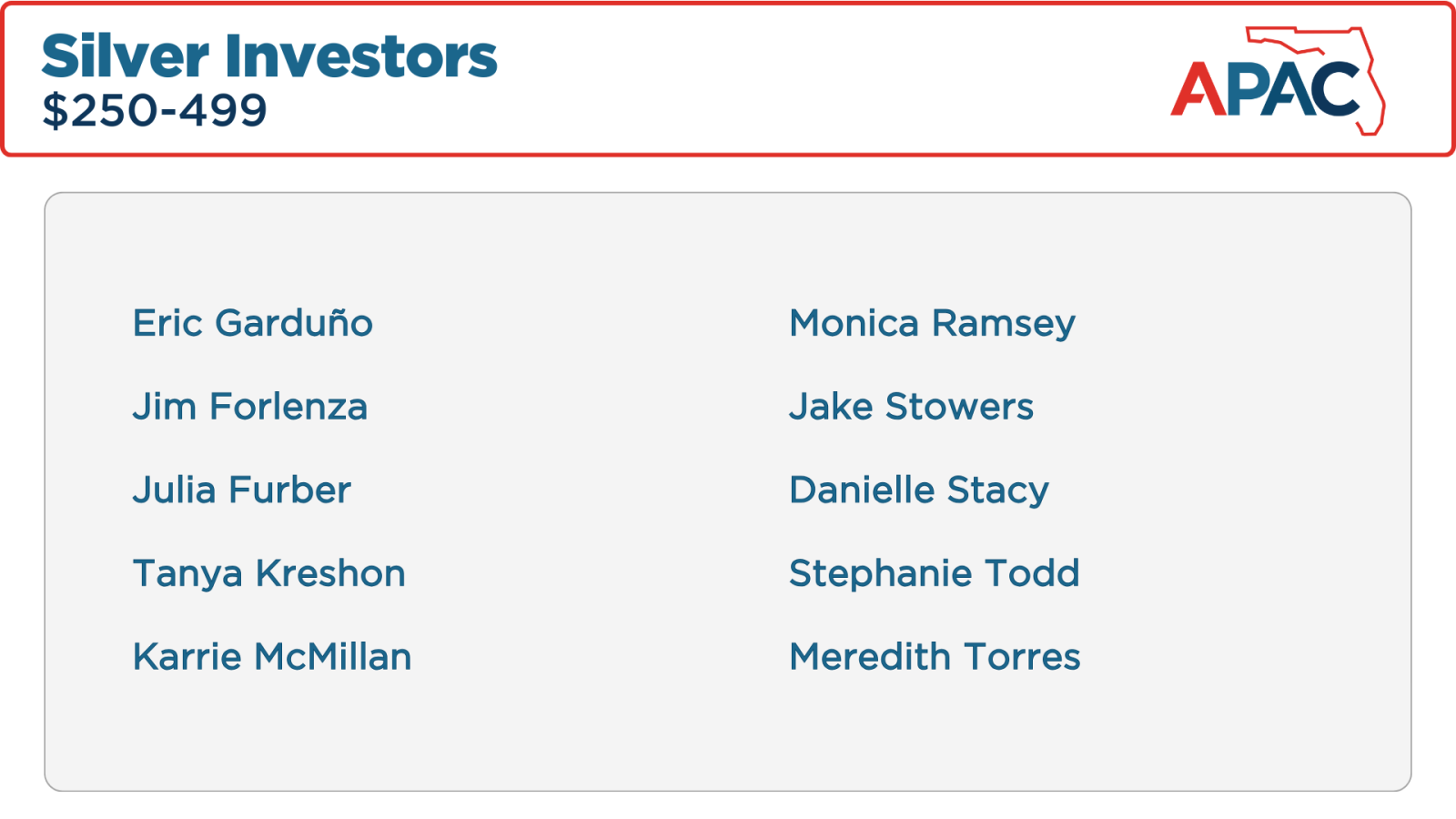Click the Karrie McMillan entry

pyautogui.click(x=272, y=657)
